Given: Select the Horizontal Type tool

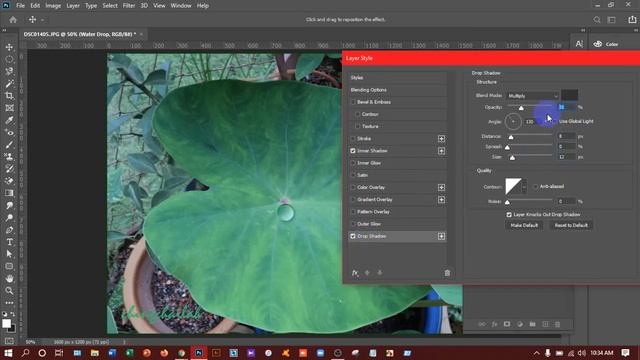Looking at the screenshot, I should click(9, 242).
